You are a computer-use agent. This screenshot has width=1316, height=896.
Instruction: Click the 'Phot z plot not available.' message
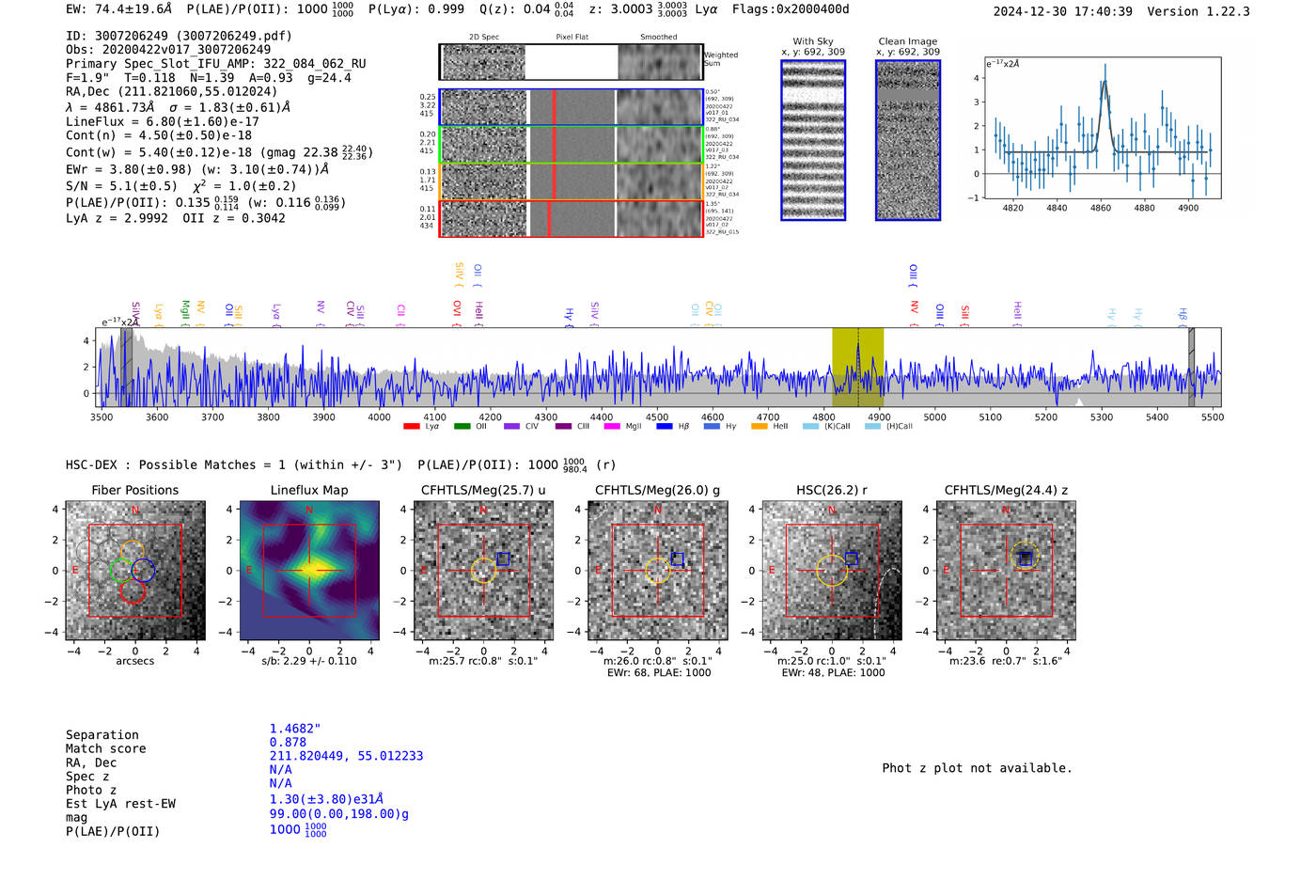(x=977, y=768)
